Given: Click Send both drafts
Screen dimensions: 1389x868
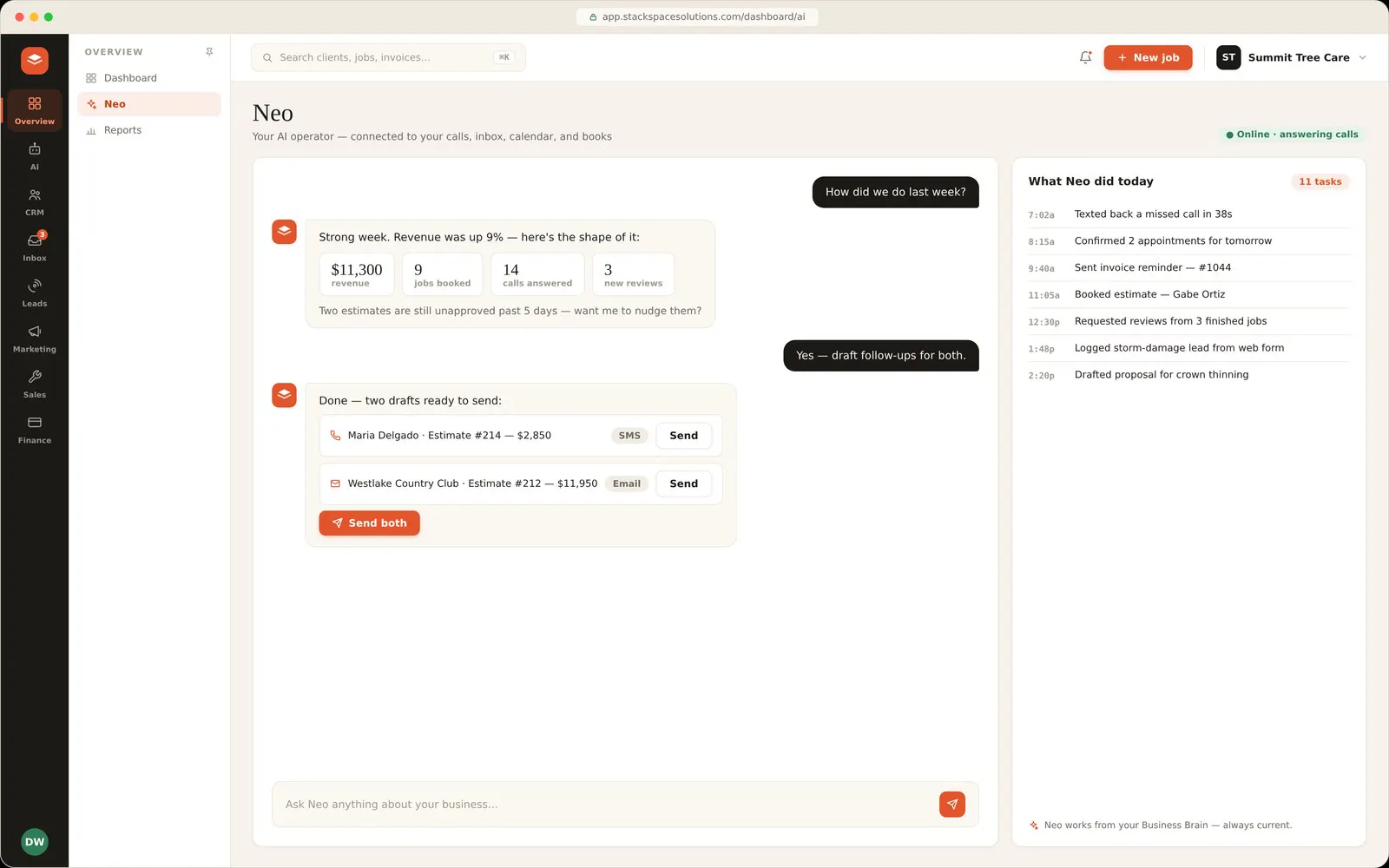Looking at the screenshot, I should click(x=369, y=523).
